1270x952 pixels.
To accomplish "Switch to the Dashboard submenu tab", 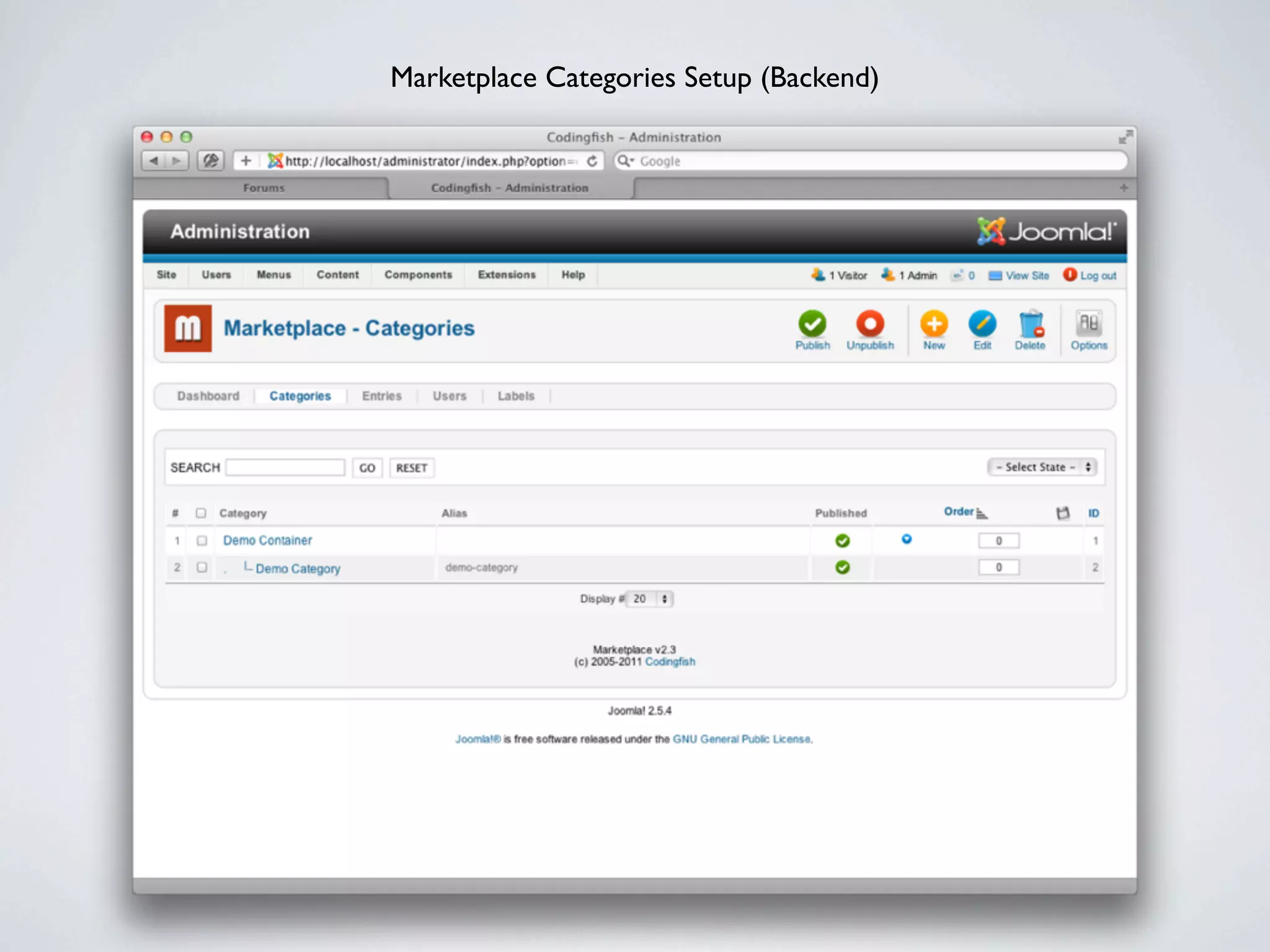I will [x=208, y=396].
